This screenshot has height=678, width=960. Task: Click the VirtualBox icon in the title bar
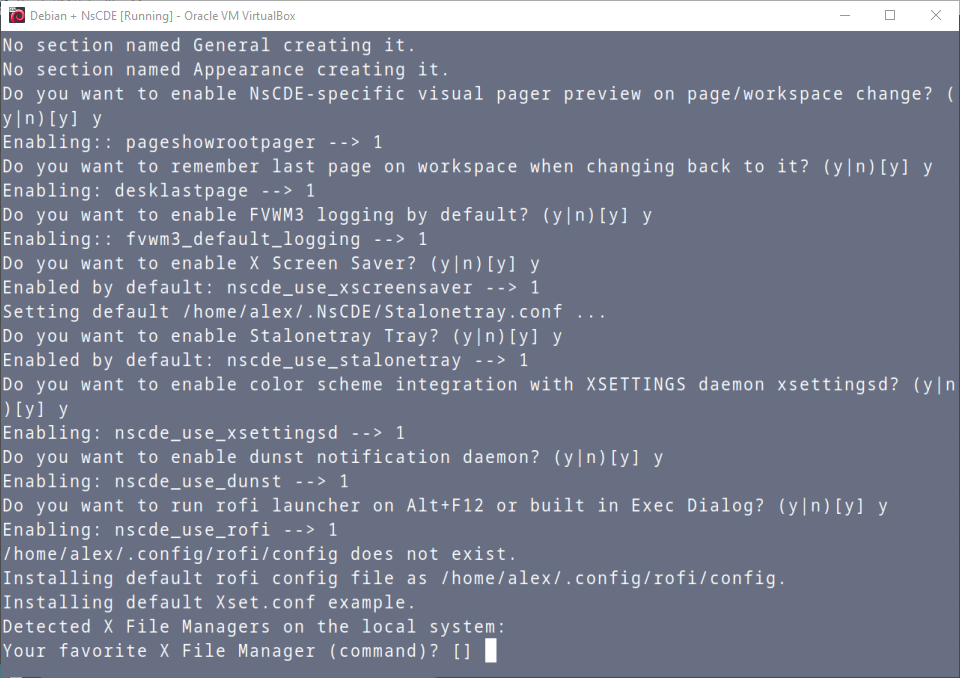[16, 15]
